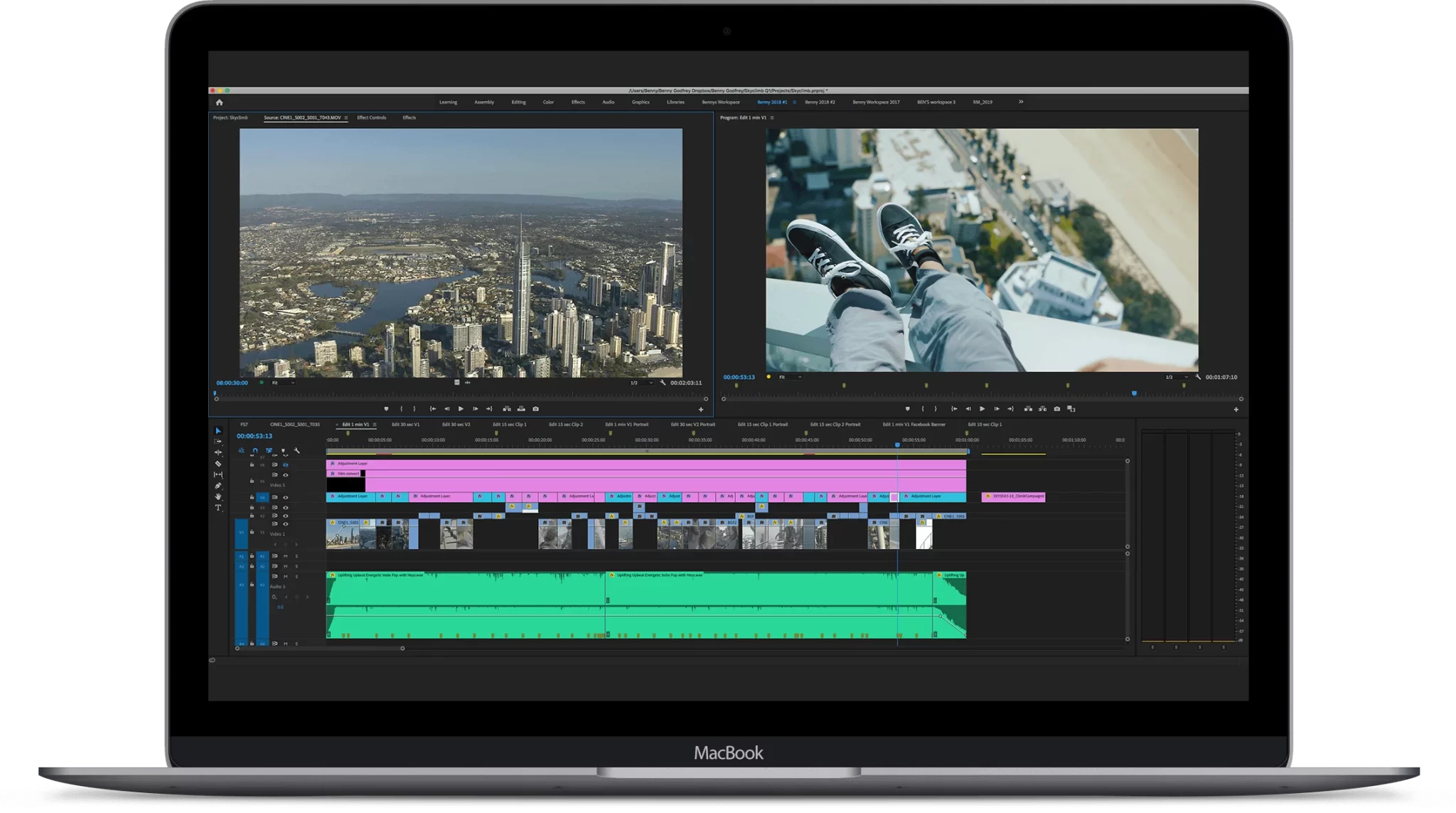The width and height of the screenshot is (1456, 813).
Task: Add a marker using timeline header marker icon
Action: [283, 450]
